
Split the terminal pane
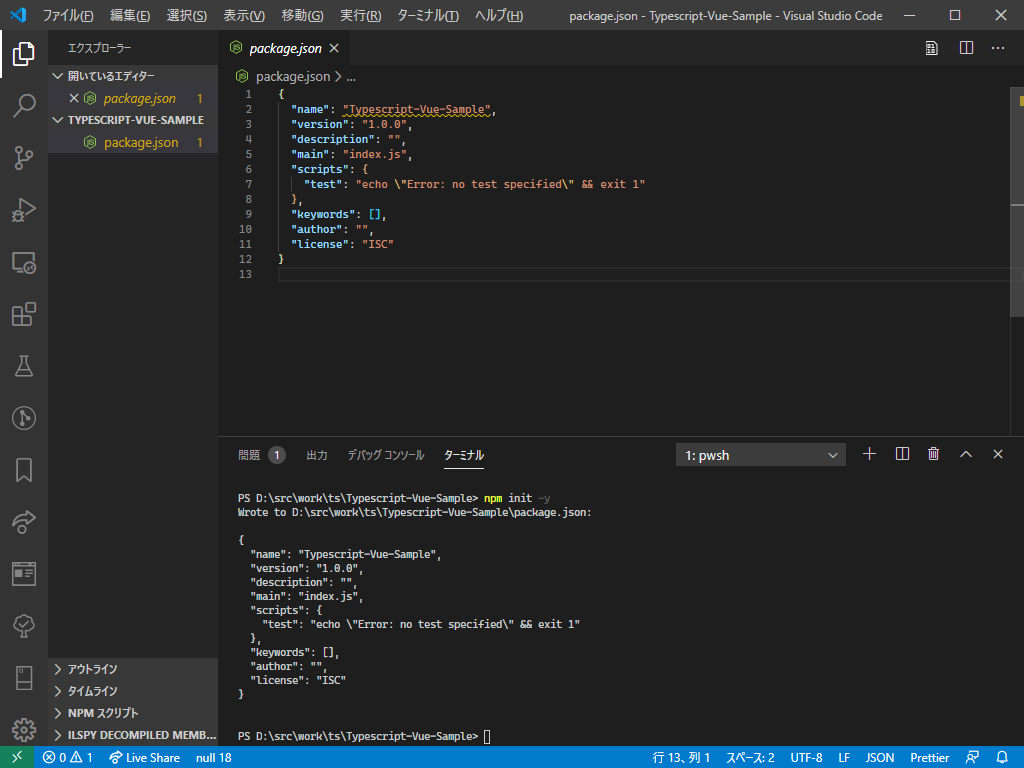(x=902, y=454)
